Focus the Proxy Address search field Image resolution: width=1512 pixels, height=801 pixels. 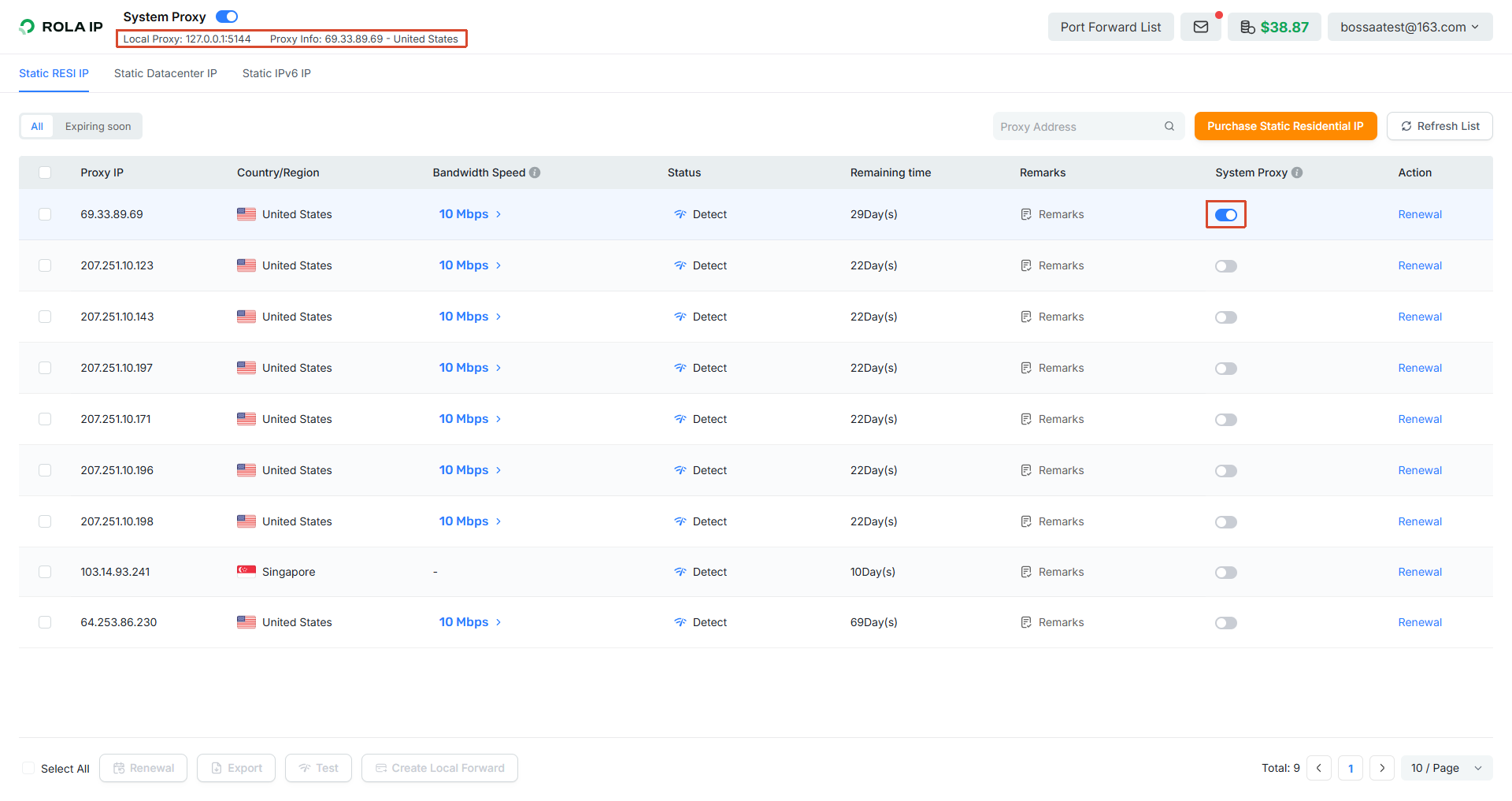(x=1088, y=126)
